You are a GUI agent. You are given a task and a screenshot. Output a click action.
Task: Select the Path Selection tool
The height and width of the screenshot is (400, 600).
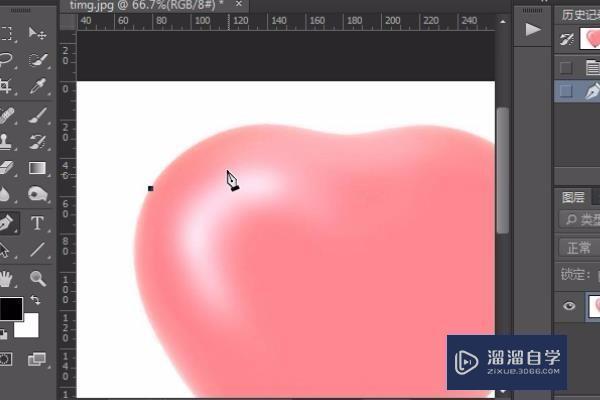click(5, 250)
